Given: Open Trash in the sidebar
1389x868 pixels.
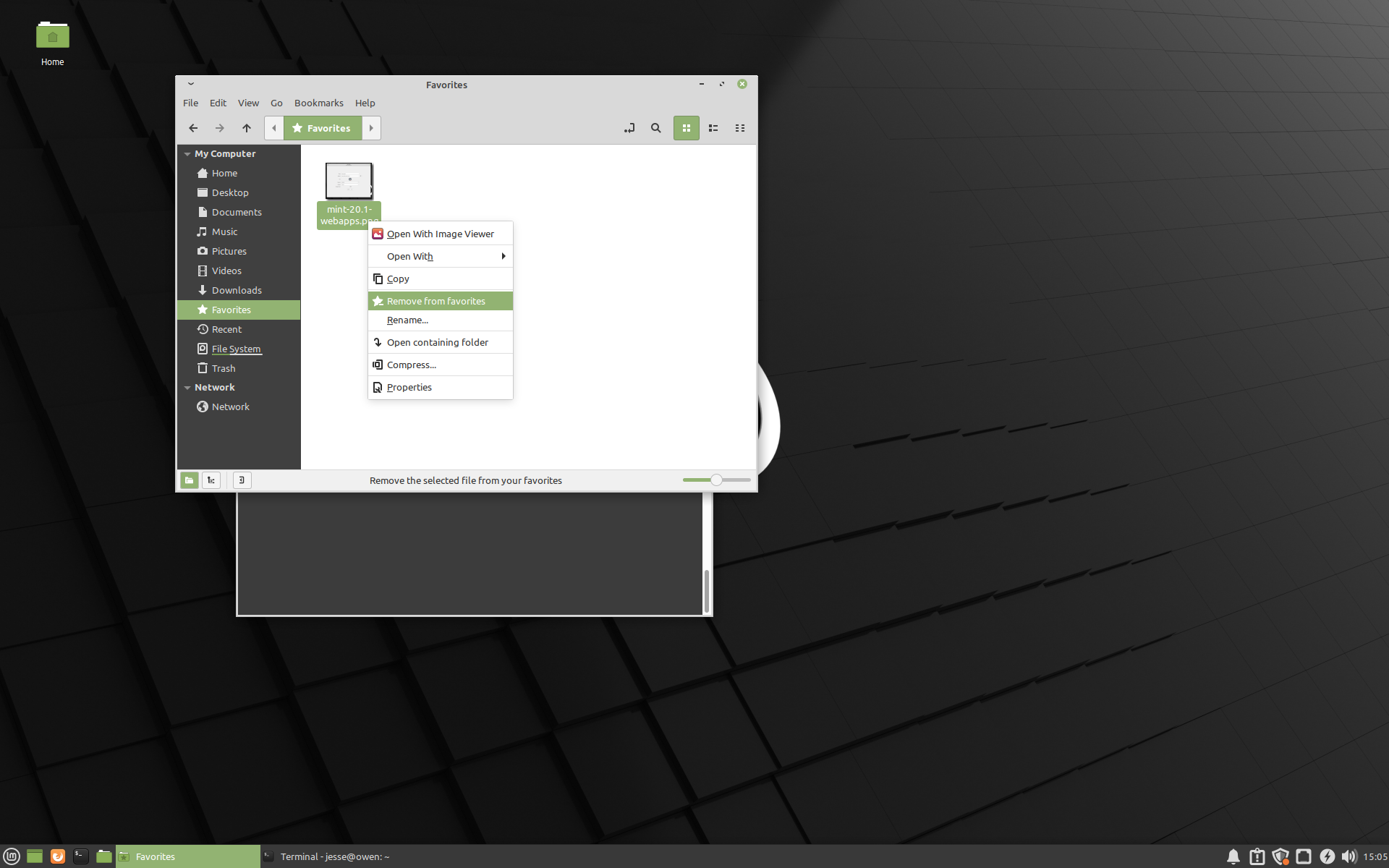Looking at the screenshot, I should (239, 368).
